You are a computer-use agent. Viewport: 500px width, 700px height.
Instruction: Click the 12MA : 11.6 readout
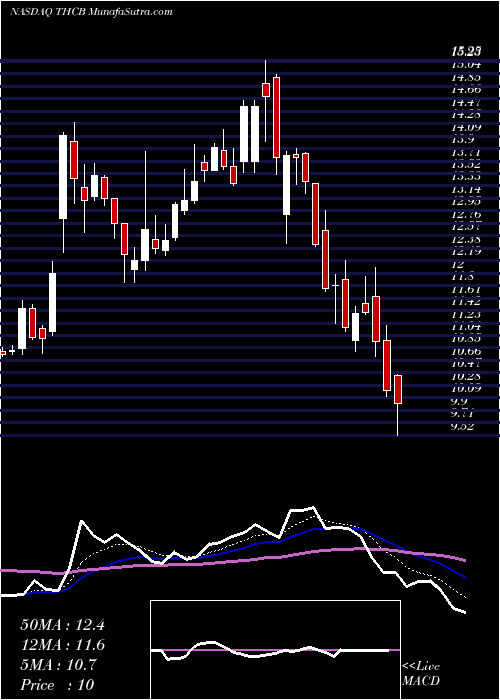62,645
